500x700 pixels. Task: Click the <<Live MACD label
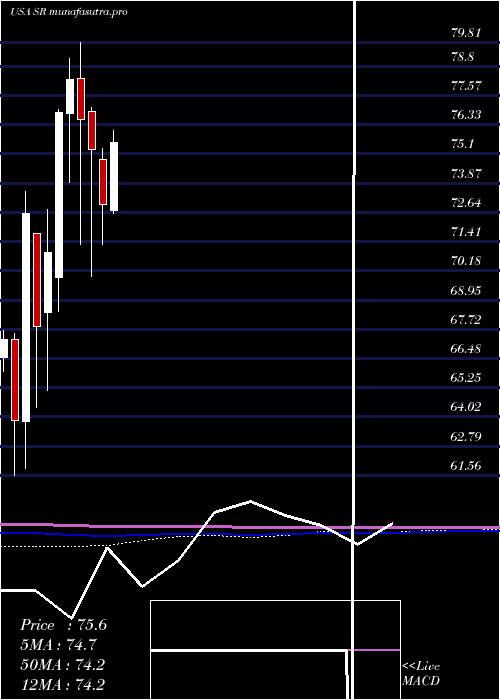click(x=421, y=673)
